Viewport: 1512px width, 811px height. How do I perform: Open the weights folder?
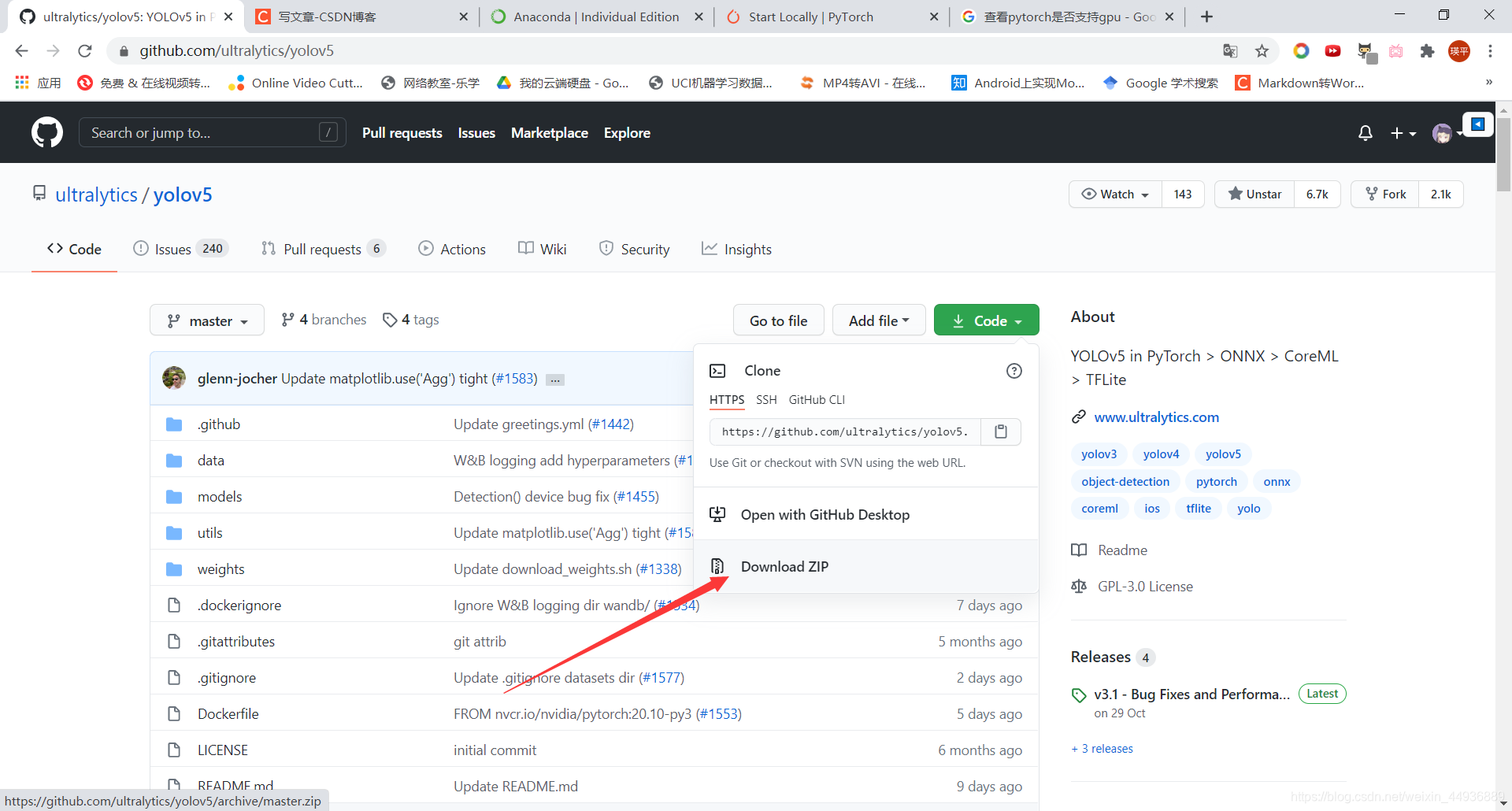[220, 569]
